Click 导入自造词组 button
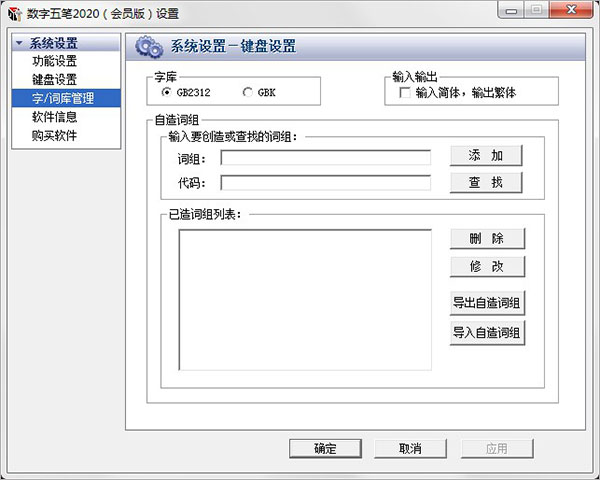This screenshot has height=480, width=600. click(488, 333)
